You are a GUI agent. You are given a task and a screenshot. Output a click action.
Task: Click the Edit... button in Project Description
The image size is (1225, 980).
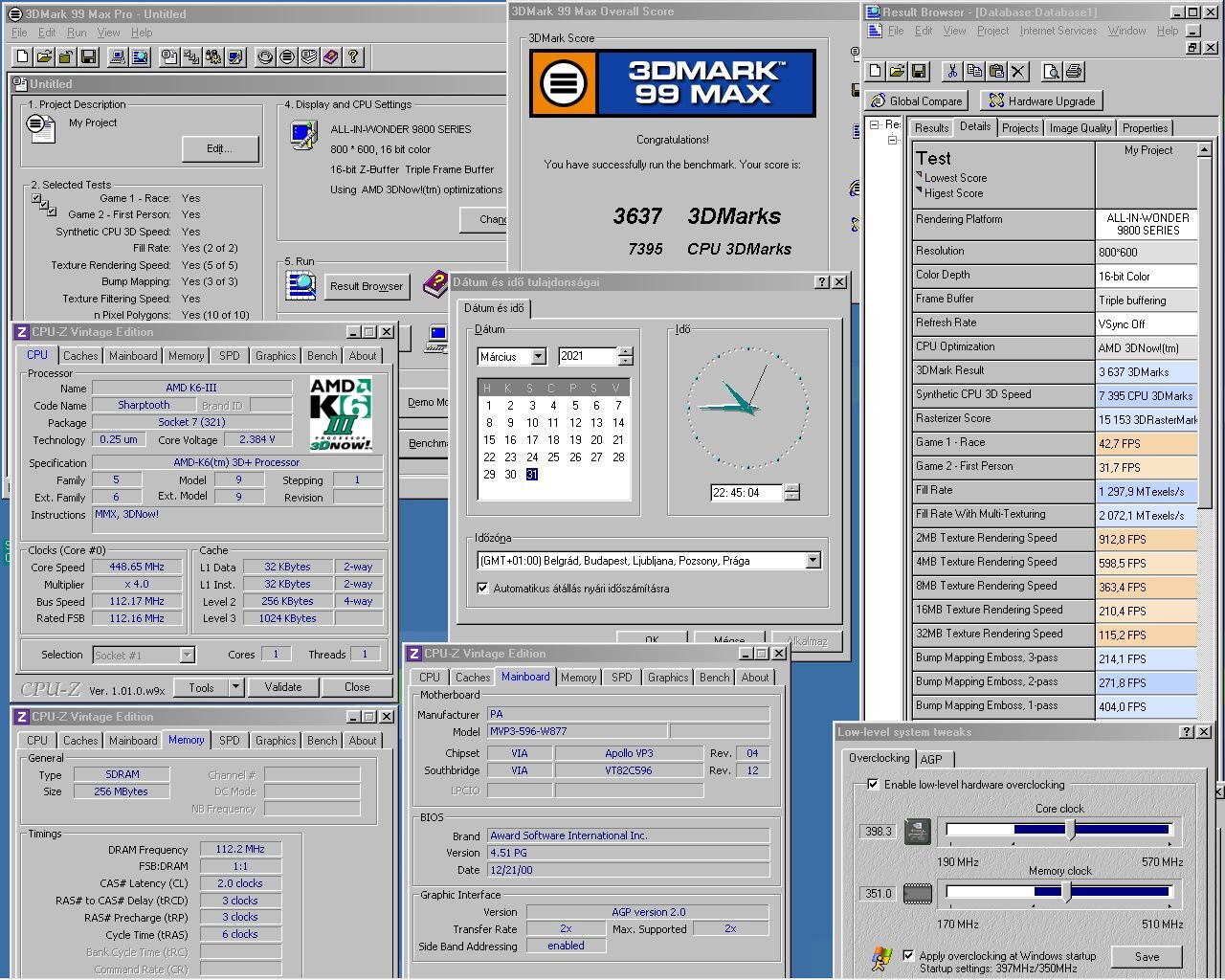[219, 148]
